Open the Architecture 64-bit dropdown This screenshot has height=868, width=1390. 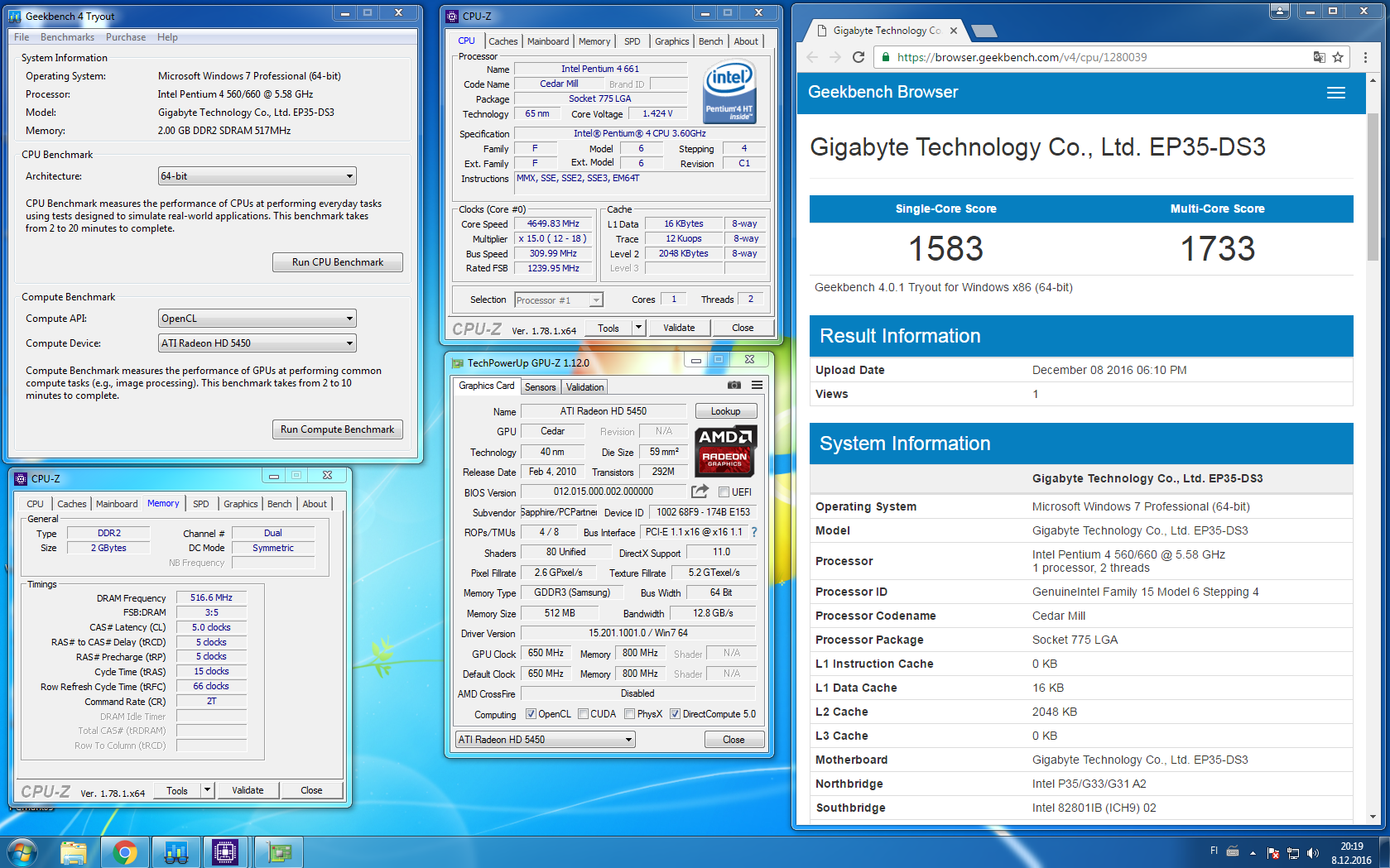[257, 176]
